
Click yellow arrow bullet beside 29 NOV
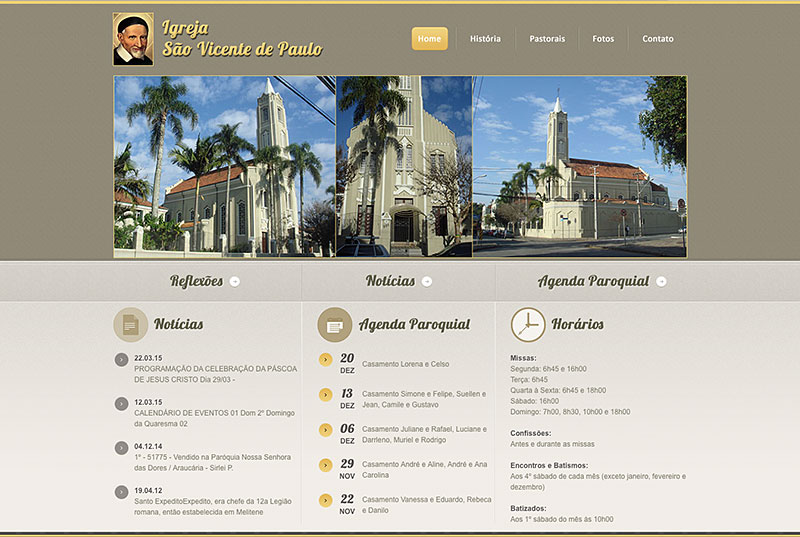coord(325,465)
